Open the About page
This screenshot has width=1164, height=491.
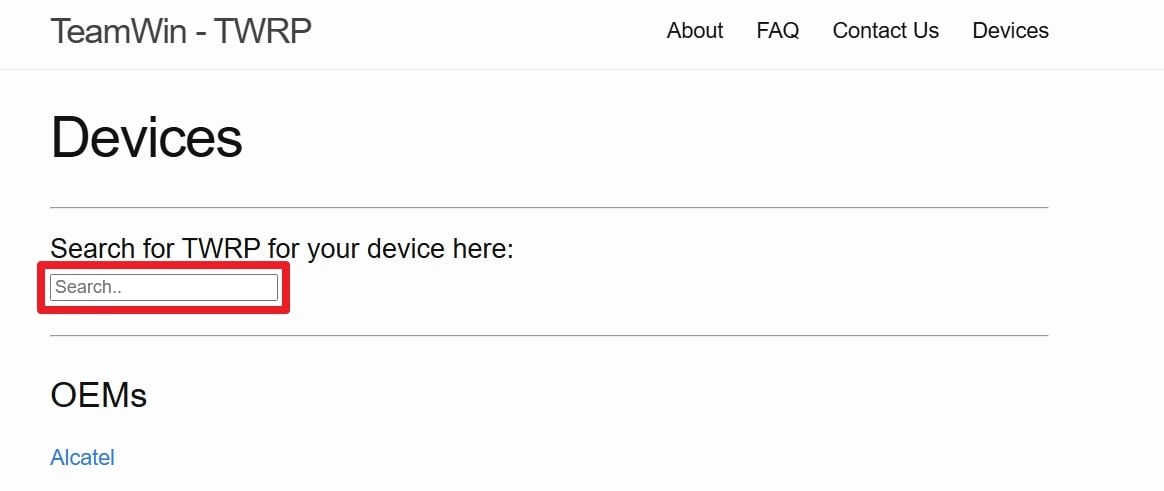(x=695, y=31)
